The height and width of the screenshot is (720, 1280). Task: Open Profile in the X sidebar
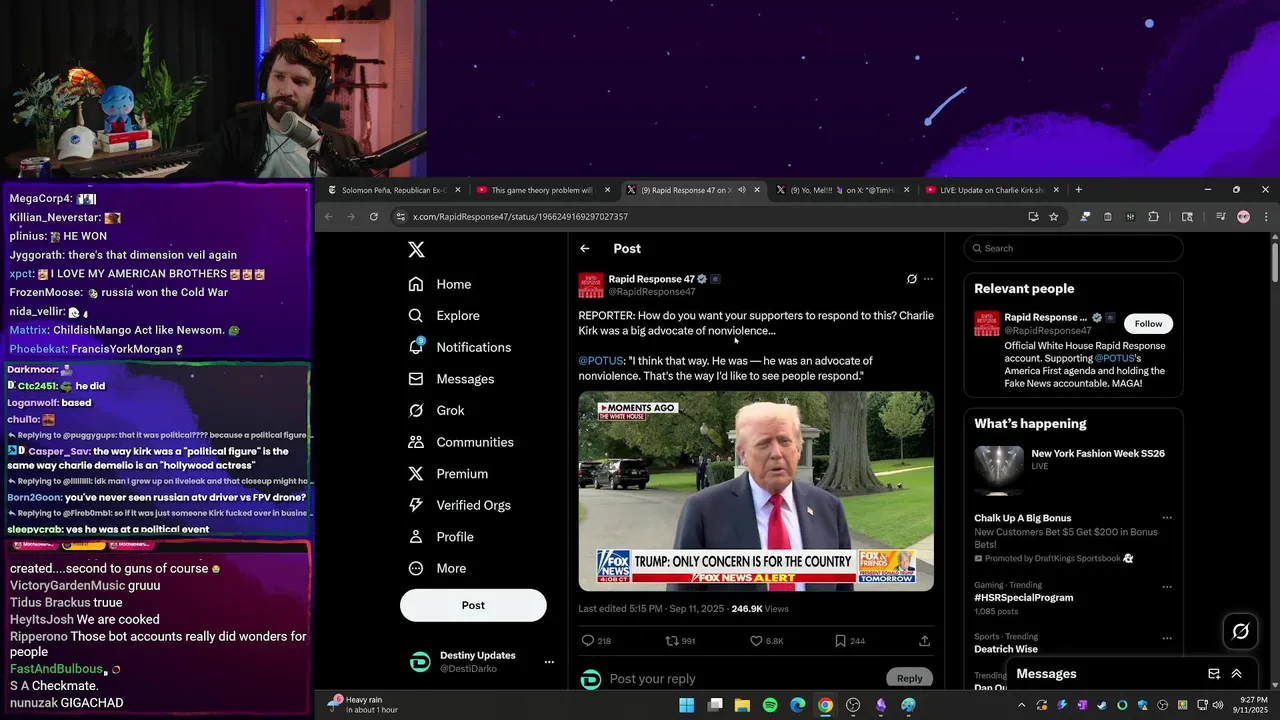point(441,537)
